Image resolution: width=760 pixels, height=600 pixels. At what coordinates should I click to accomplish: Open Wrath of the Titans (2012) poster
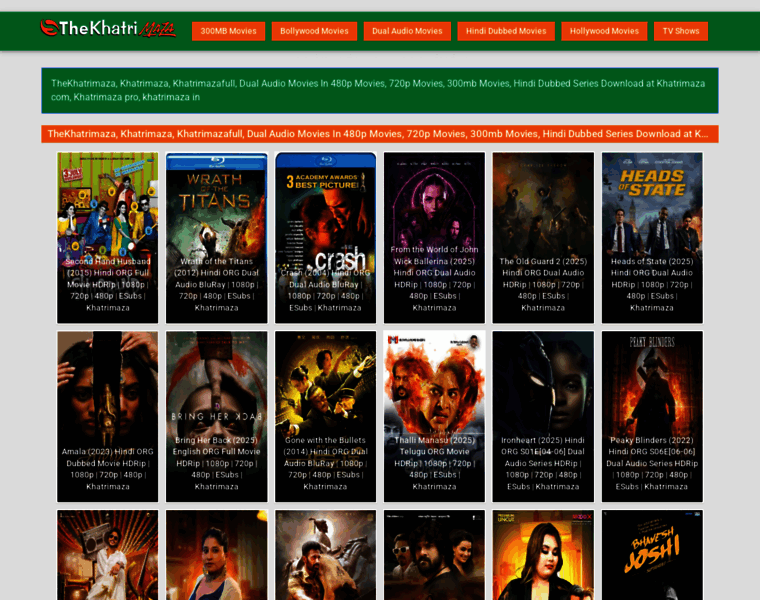[x=216, y=237]
